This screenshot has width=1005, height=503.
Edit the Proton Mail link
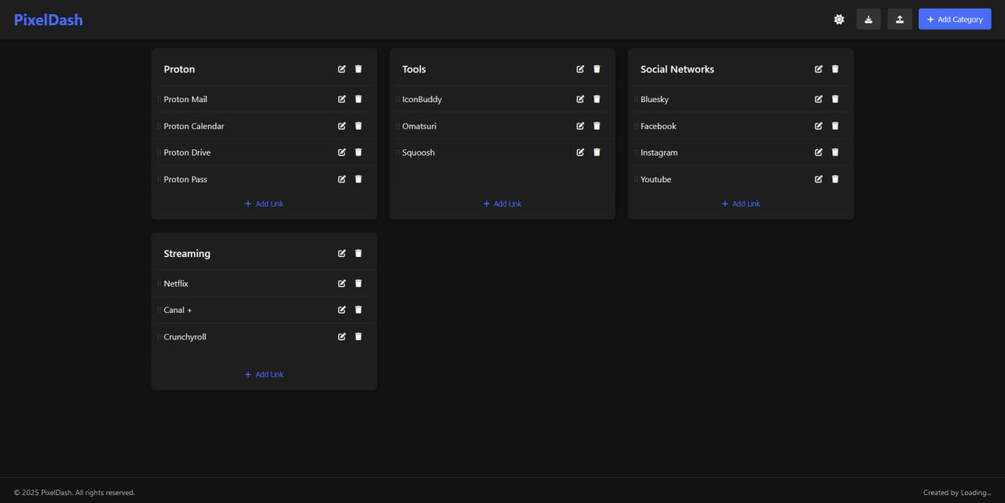click(342, 99)
